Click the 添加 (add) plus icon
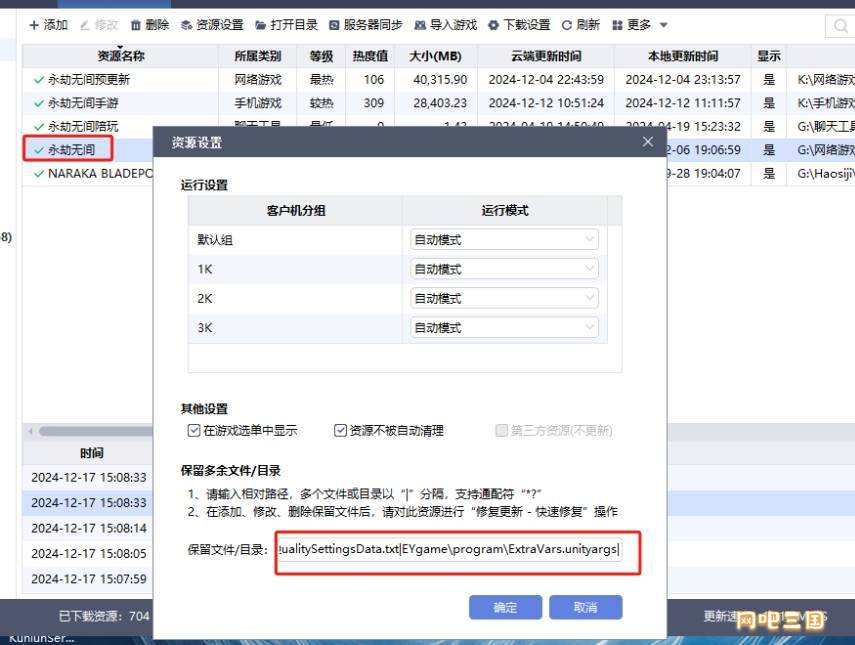 pyautogui.click(x=34, y=25)
